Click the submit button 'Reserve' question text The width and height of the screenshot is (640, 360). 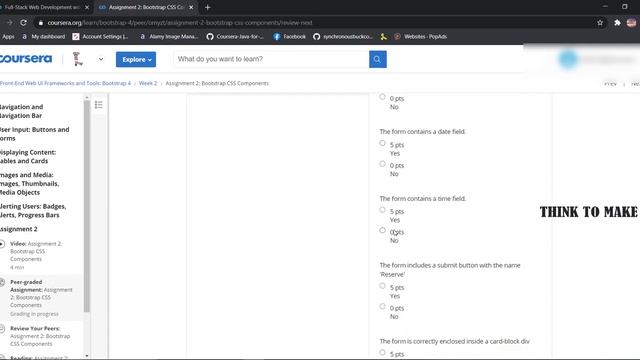pos(450,270)
